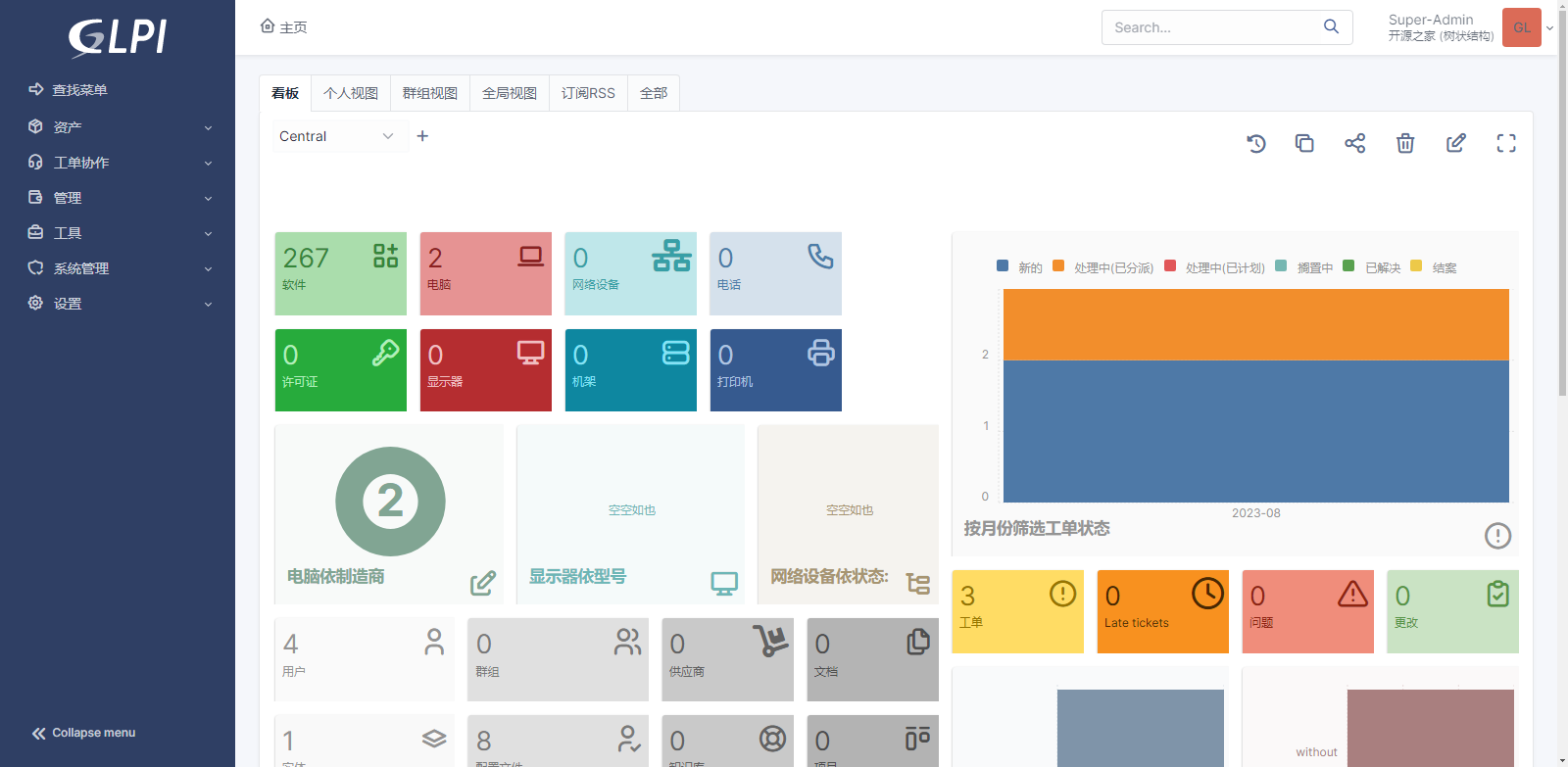Click the orange chart bar segment

1256,324
